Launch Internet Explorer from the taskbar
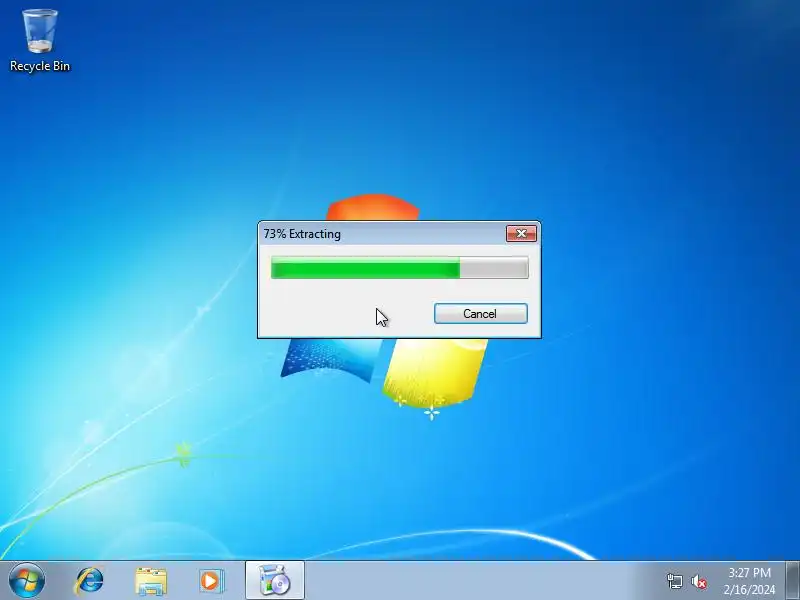This screenshot has height=600, width=800. pyautogui.click(x=89, y=581)
